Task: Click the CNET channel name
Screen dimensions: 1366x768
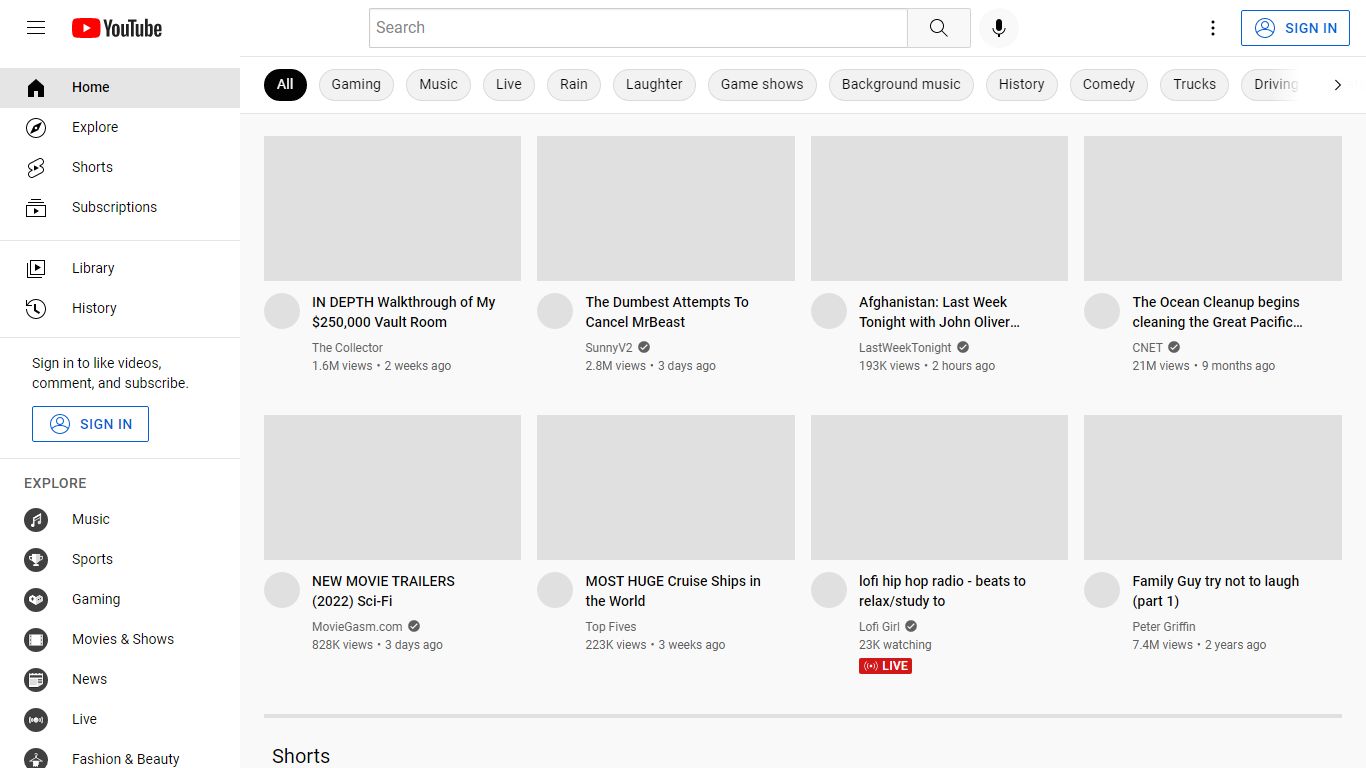Action: click(1147, 348)
